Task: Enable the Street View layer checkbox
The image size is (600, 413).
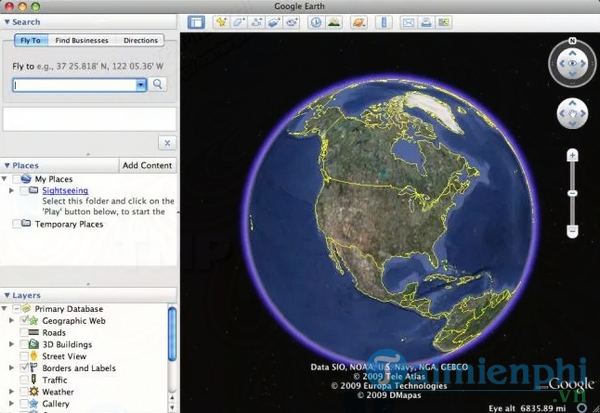Action: [24, 356]
